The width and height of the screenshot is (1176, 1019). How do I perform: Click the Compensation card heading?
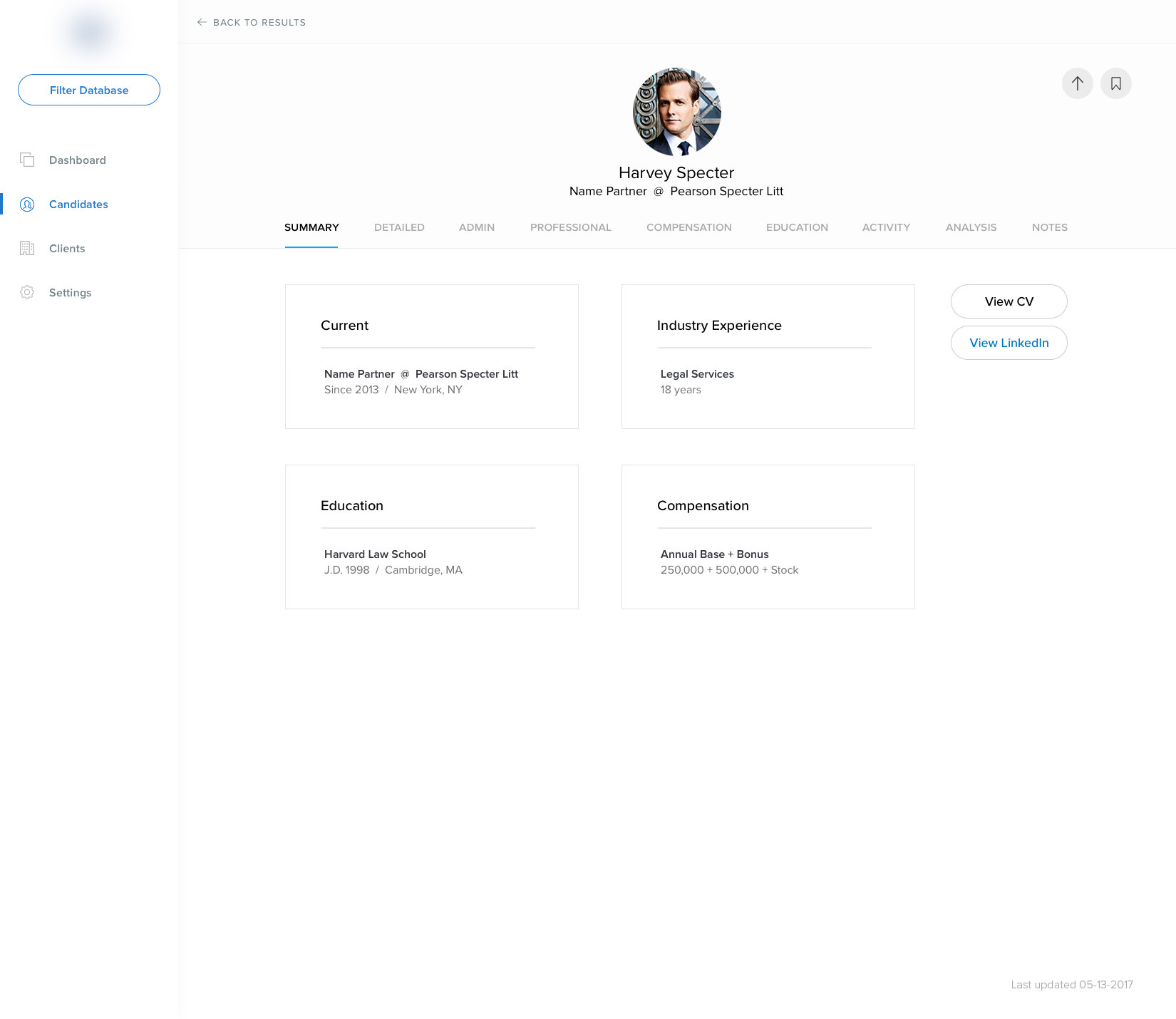pyautogui.click(x=703, y=505)
